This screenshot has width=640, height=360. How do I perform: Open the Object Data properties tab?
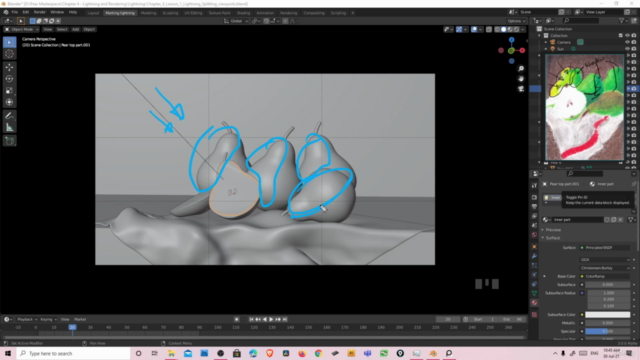534,293
